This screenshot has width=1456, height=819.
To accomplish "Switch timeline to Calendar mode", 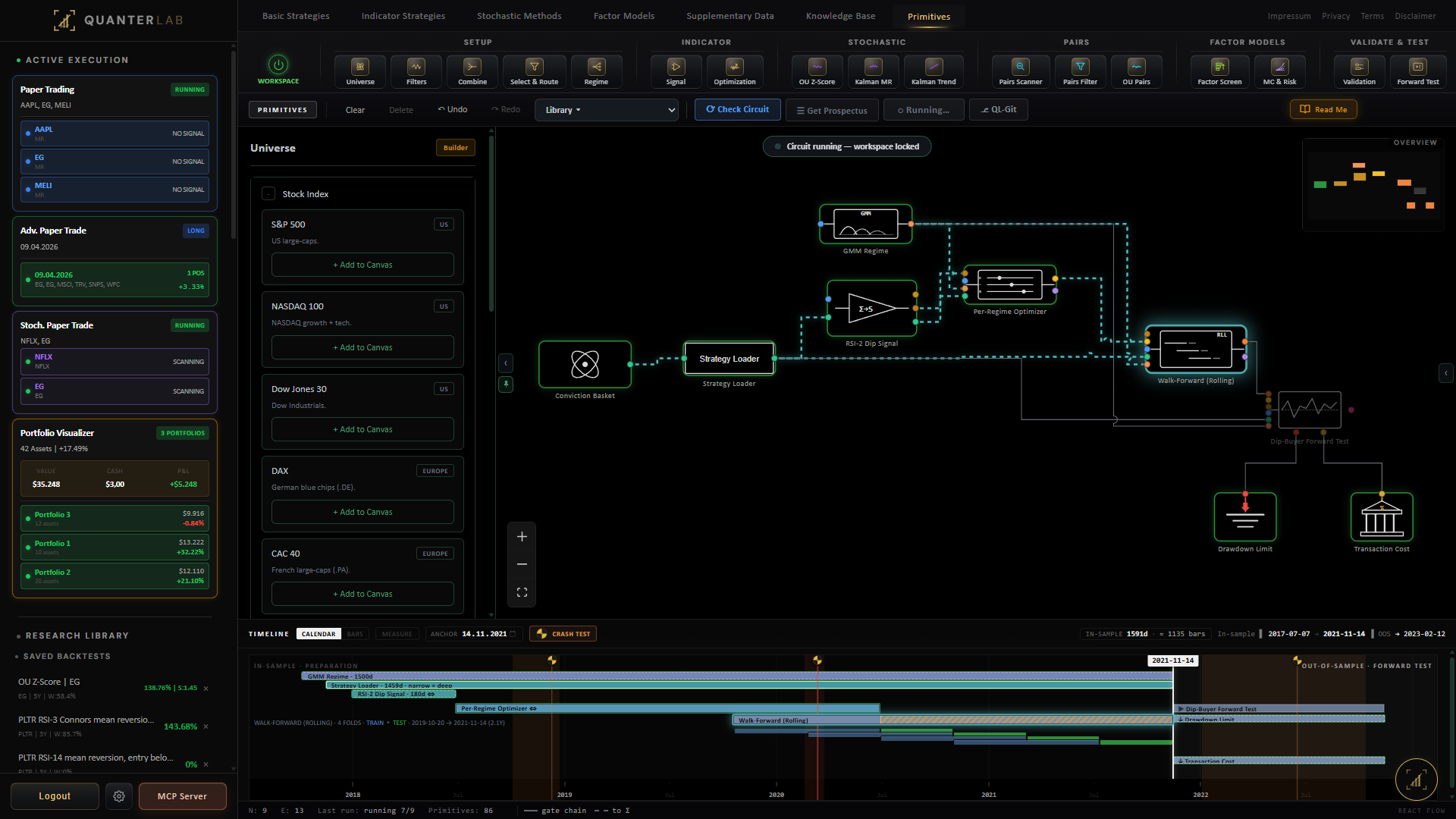I will pyautogui.click(x=318, y=634).
